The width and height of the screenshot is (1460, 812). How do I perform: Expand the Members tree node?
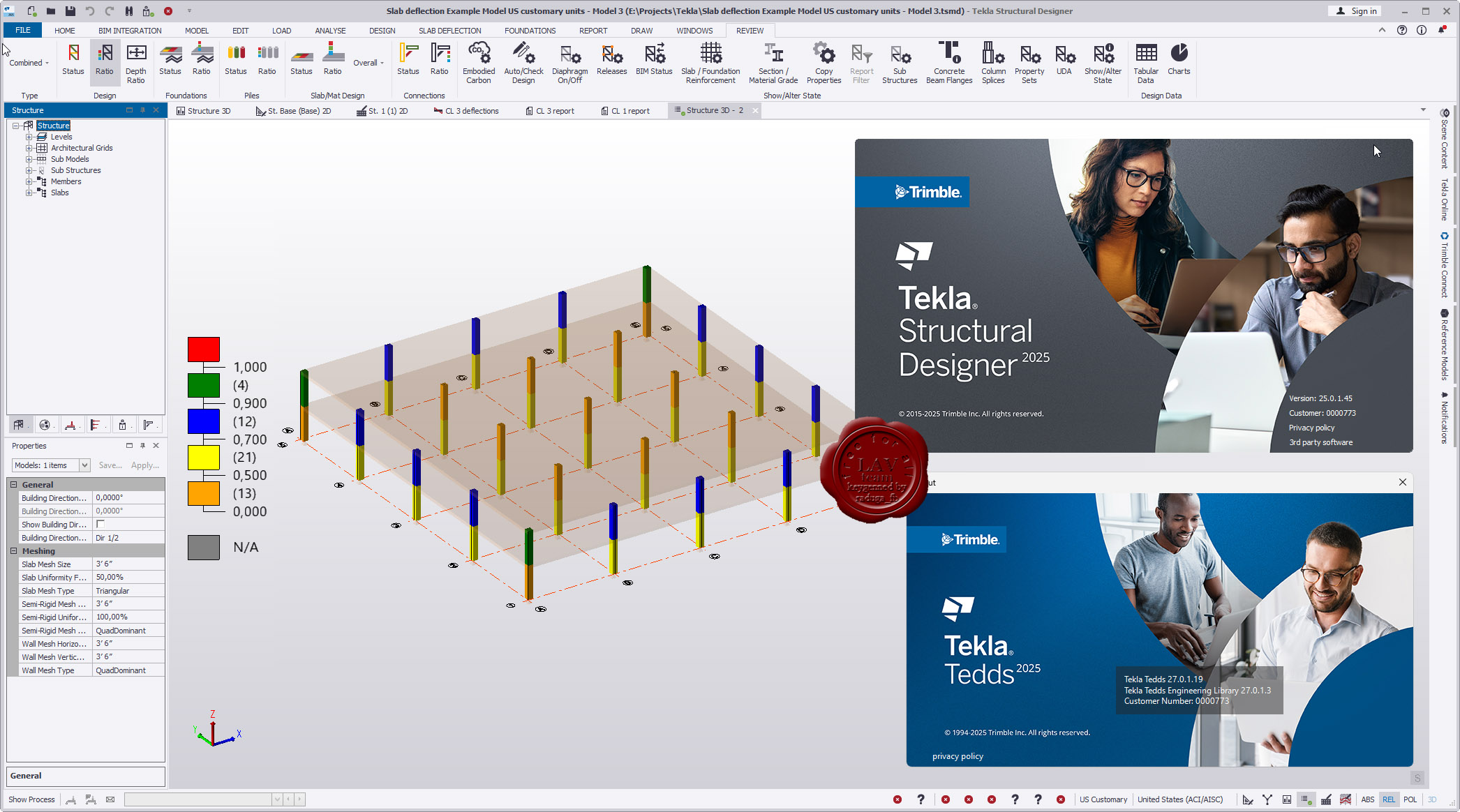[x=29, y=181]
